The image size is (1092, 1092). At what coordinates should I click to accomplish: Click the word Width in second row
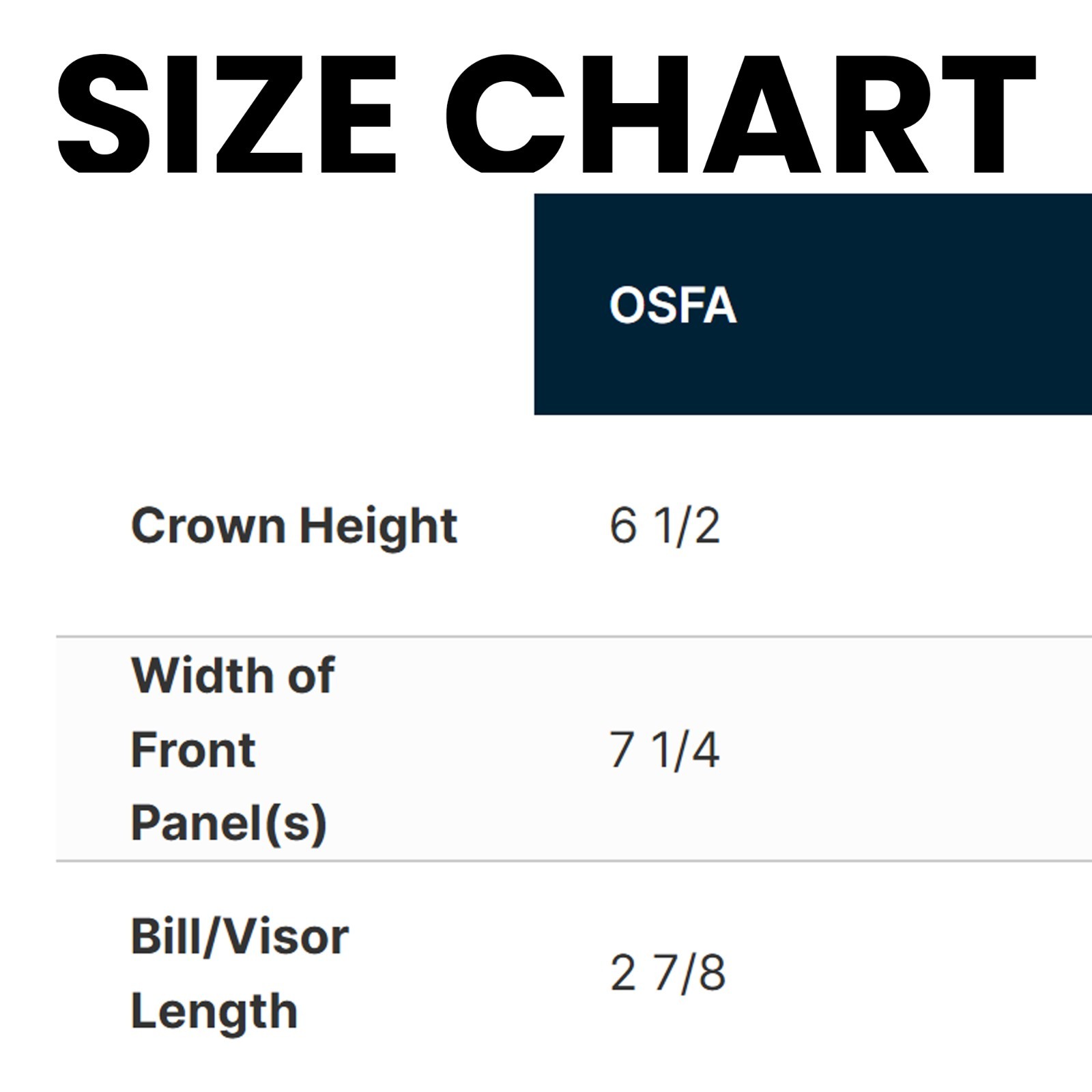200,676
